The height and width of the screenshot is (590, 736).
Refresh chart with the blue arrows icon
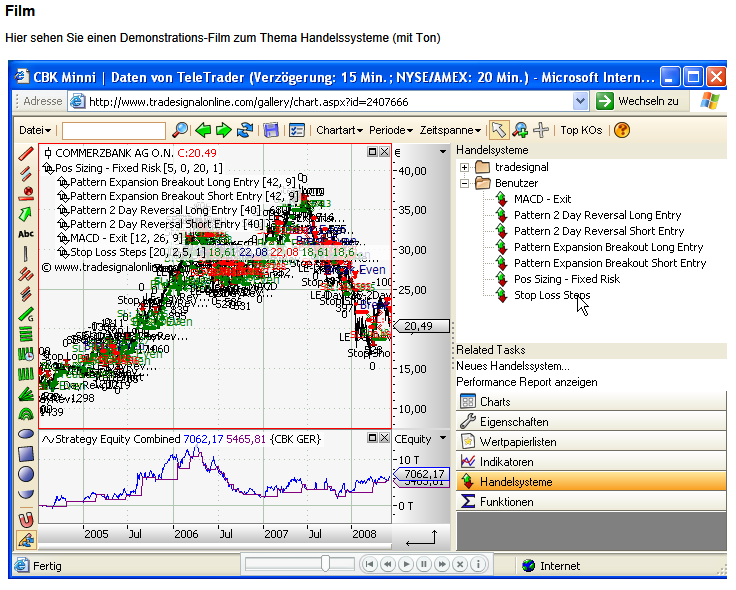[x=245, y=130]
